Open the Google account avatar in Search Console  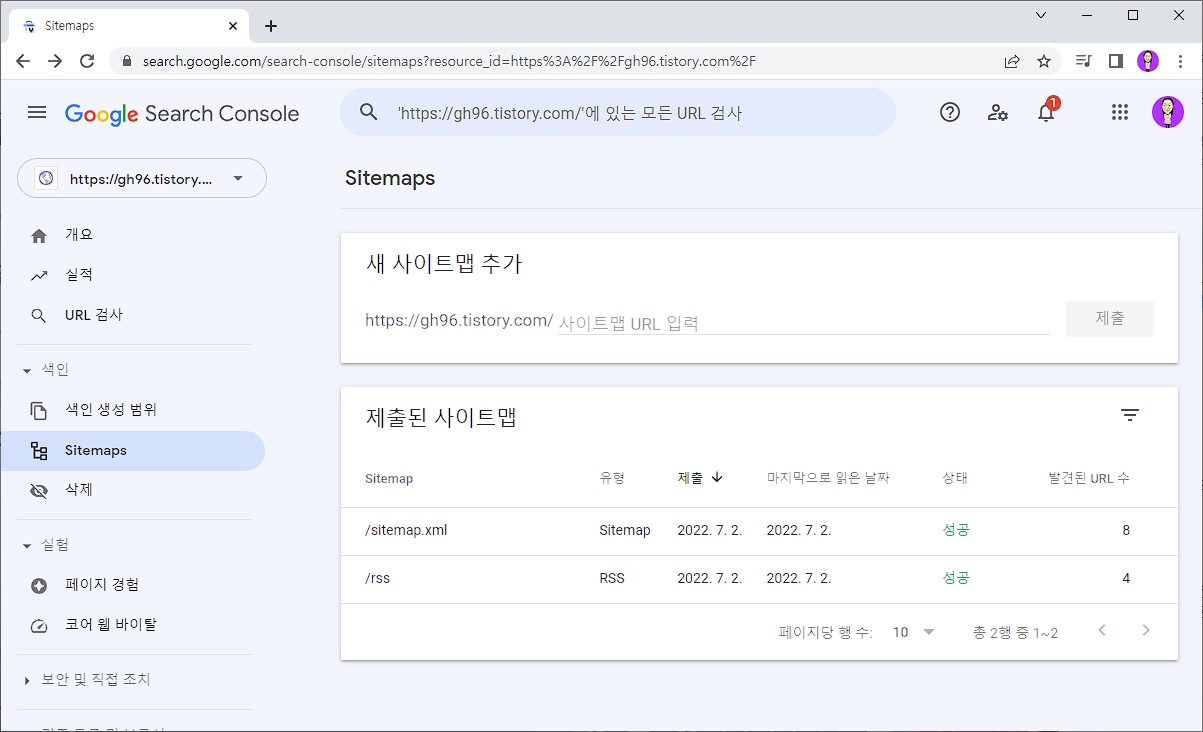[1167, 112]
